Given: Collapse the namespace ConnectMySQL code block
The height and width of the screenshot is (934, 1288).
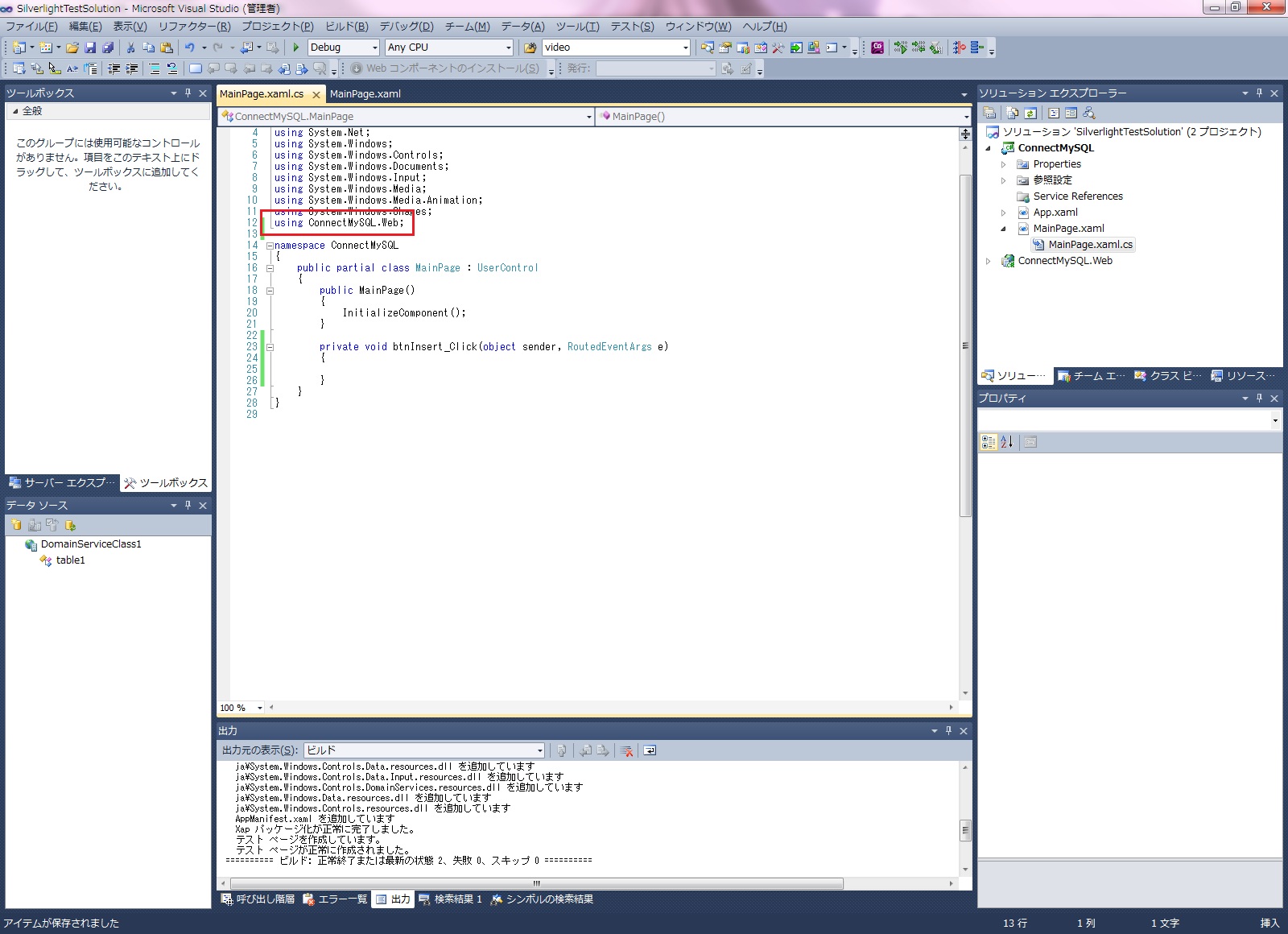Looking at the screenshot, I should [270, 246].
